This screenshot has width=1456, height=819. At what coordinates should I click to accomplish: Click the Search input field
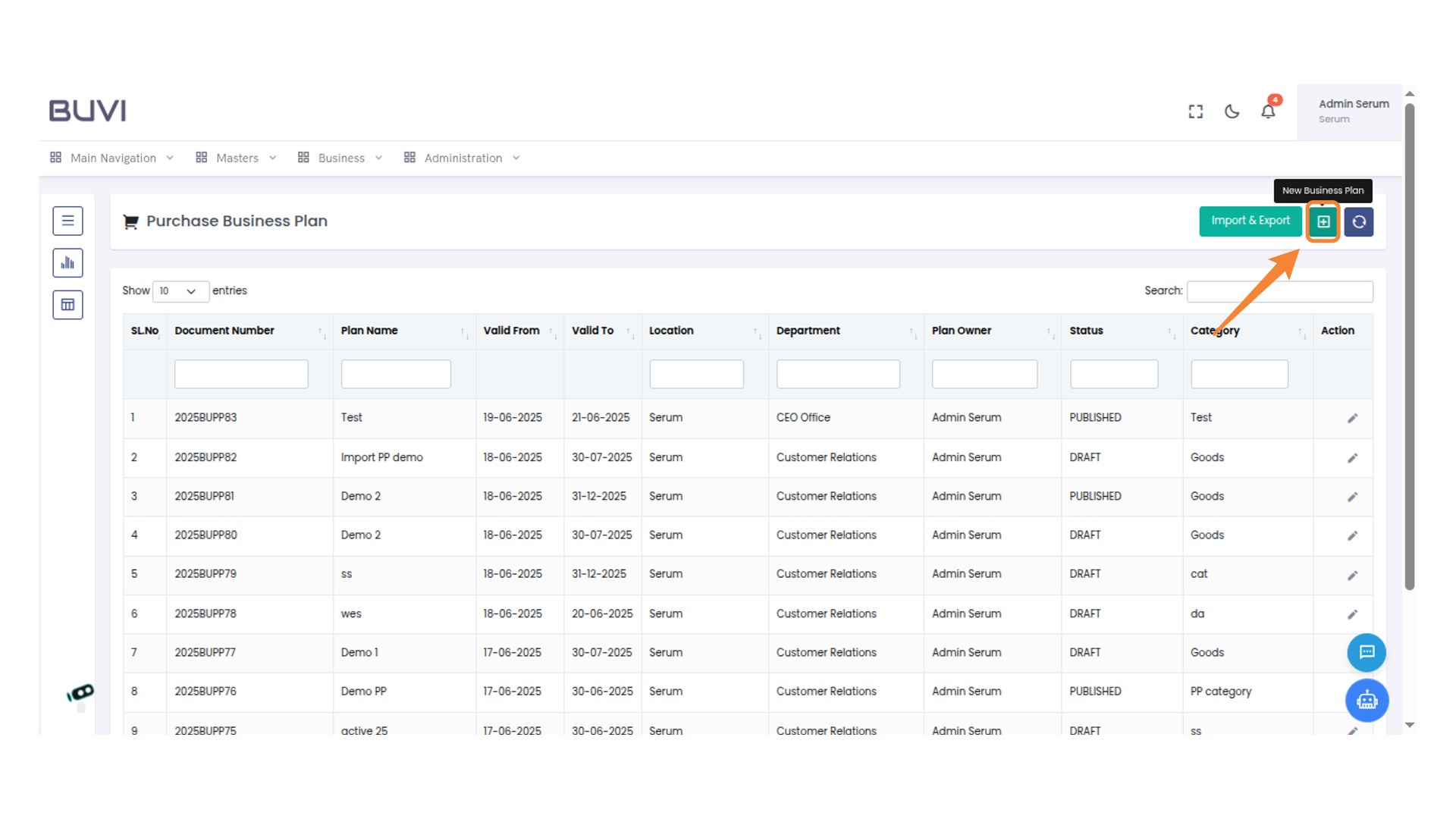1279,291
